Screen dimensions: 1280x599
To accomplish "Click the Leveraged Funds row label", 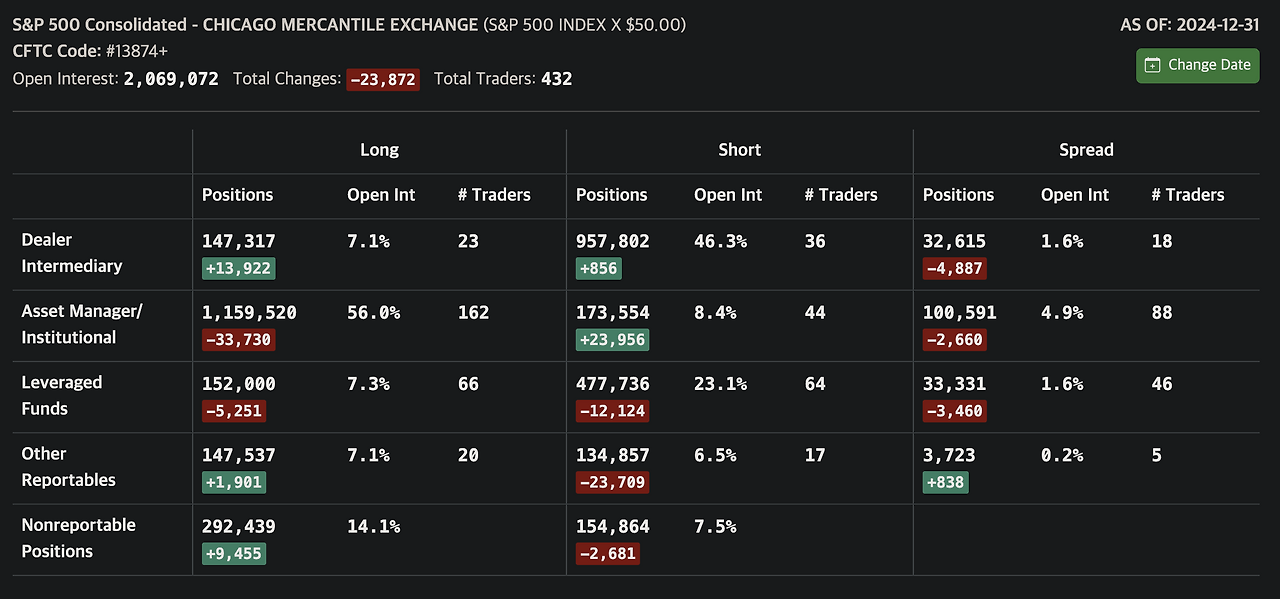I will [x=62, y=395].
